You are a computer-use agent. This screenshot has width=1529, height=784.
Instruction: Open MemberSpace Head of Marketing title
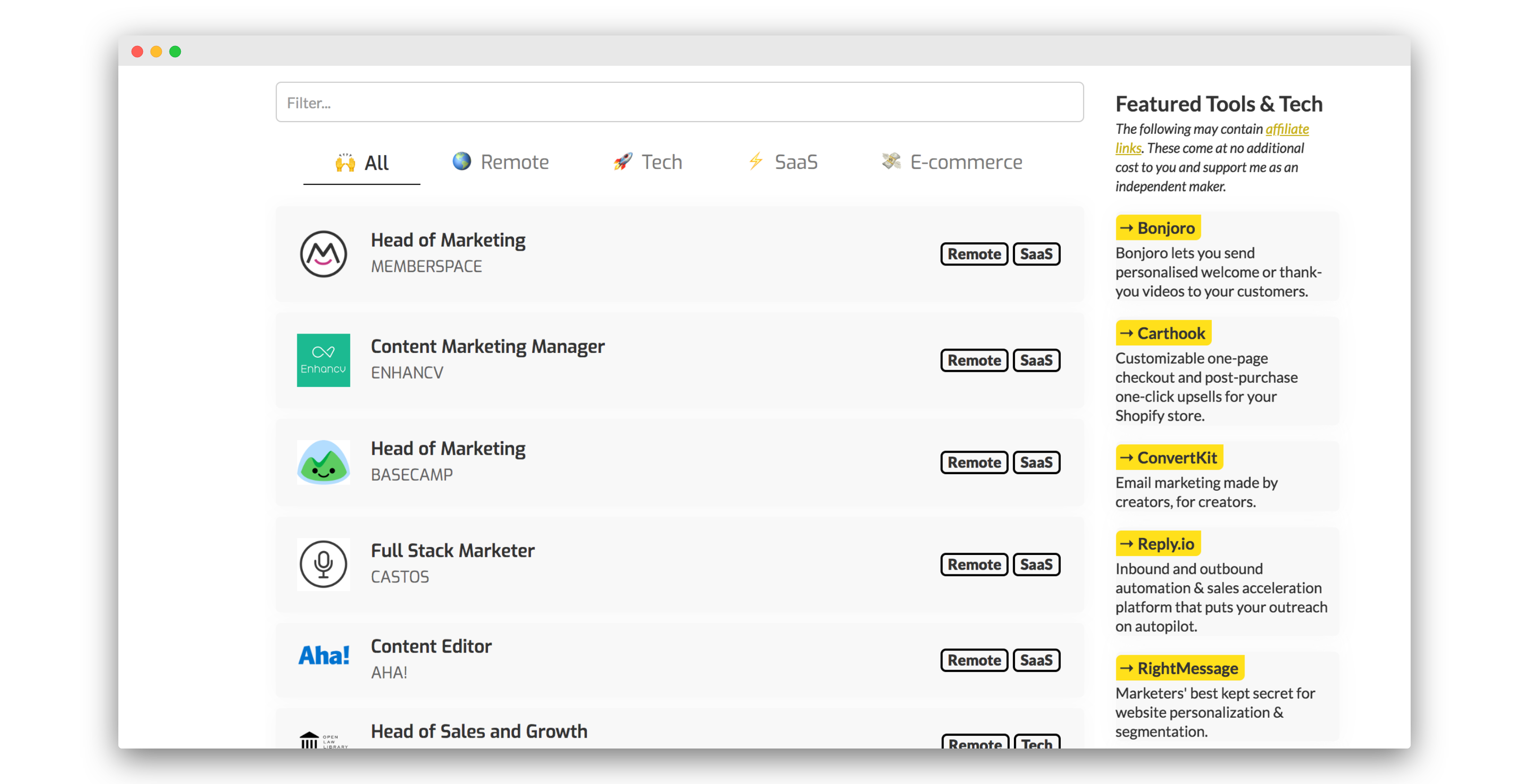448,240
